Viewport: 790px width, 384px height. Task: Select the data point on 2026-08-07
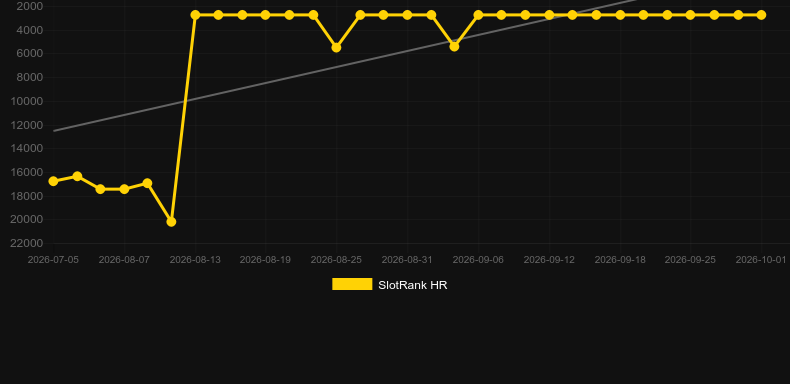click(x=124, y=189)
